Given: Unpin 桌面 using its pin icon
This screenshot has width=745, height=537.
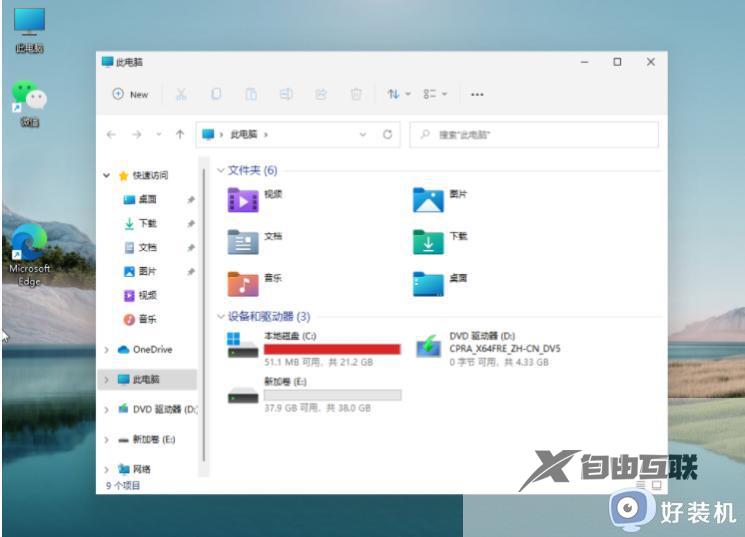Looking at the screenshot, I should click(191, 200).
